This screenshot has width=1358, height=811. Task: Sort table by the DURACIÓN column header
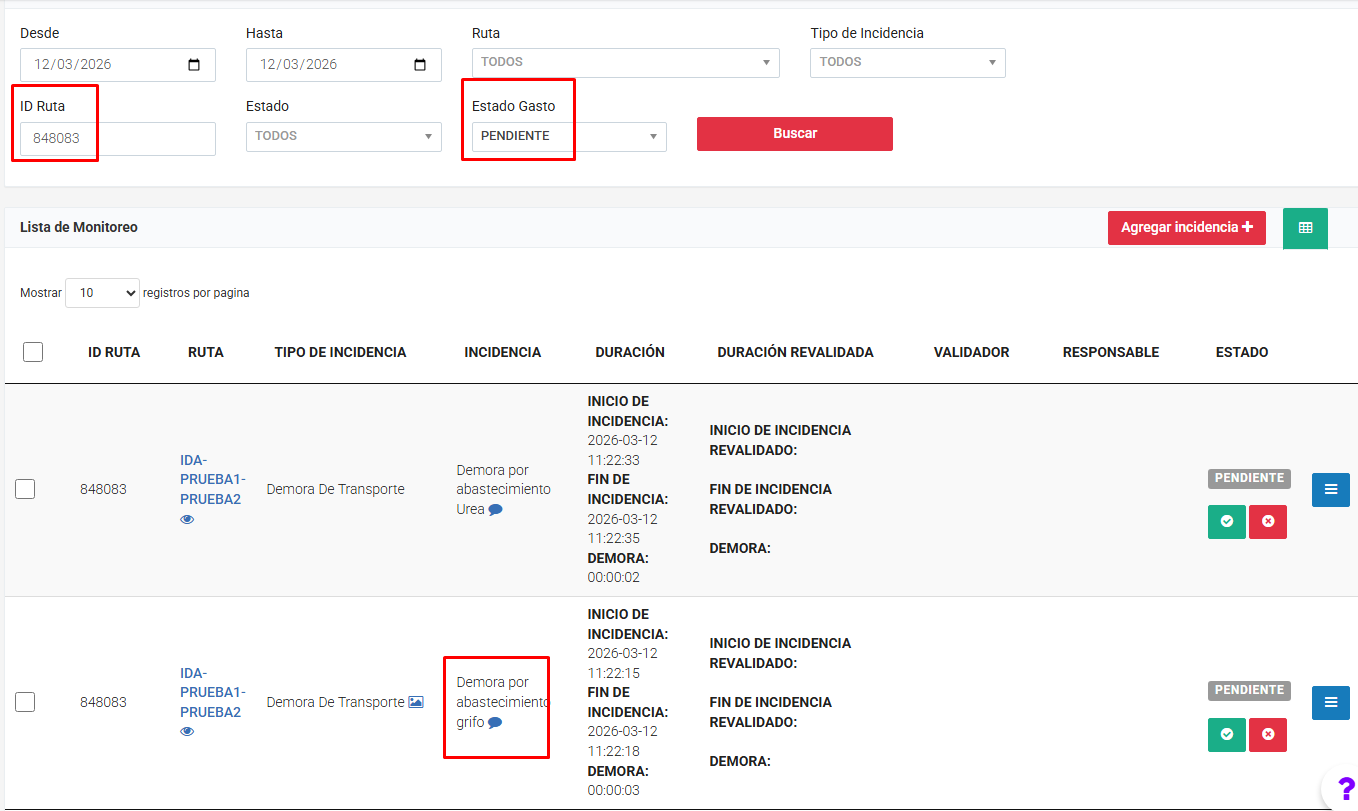point(629,352)
